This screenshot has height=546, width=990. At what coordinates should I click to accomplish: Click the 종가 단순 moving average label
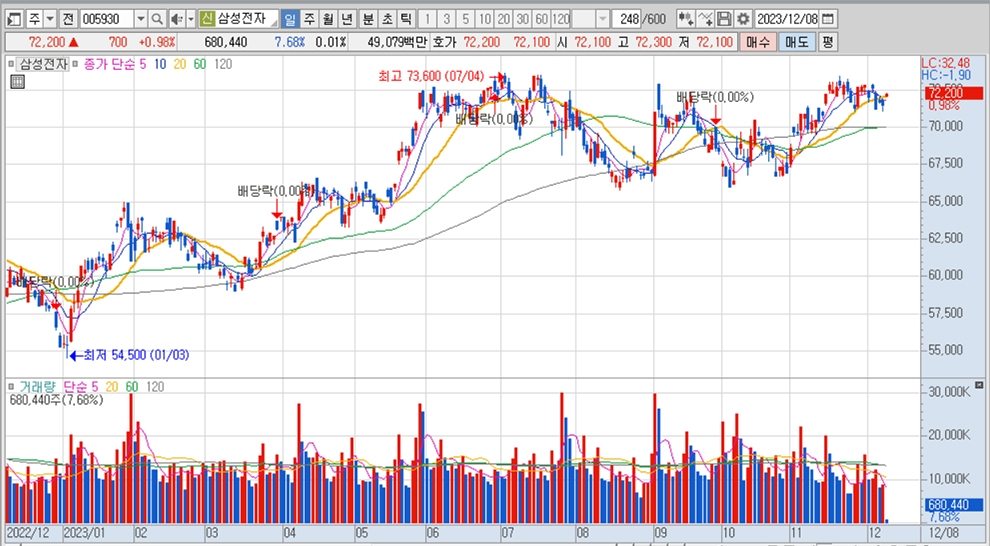pos(109,64)
